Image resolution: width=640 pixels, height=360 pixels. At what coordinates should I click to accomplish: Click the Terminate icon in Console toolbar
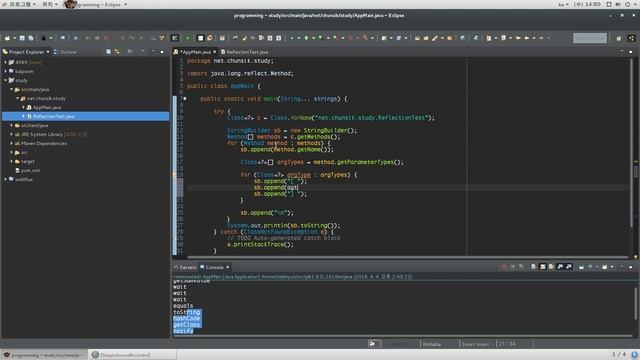504,267
